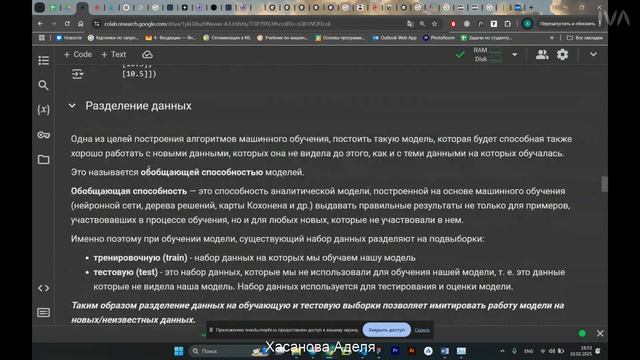Reload the page with refresh icon
The height and width of the screenshot is (360, 640).
pos(67,24)
